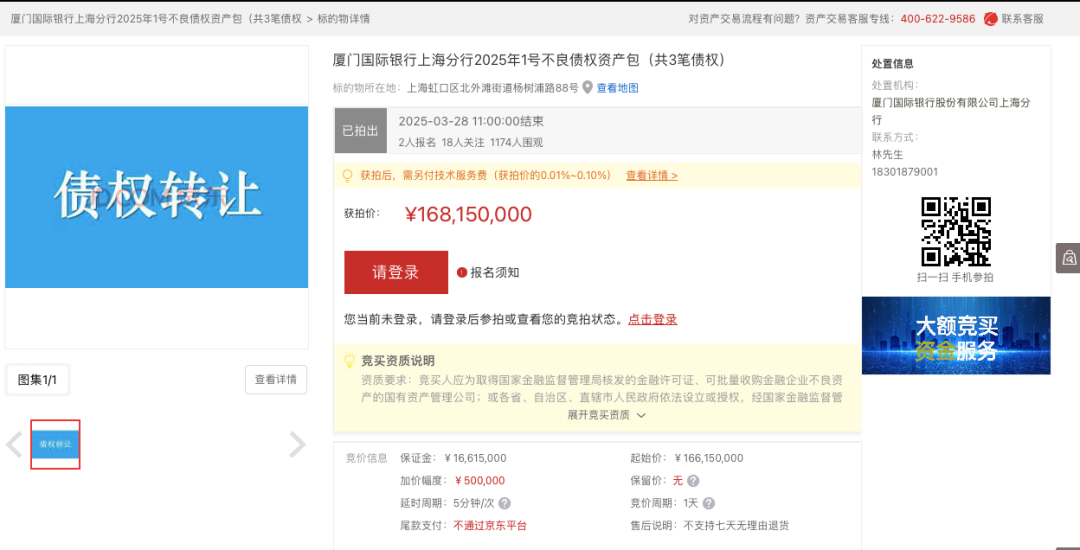Screen dimensions: 1080x550
Task: Click the 图集1/1 tab
Action: [x=37, y=379]
